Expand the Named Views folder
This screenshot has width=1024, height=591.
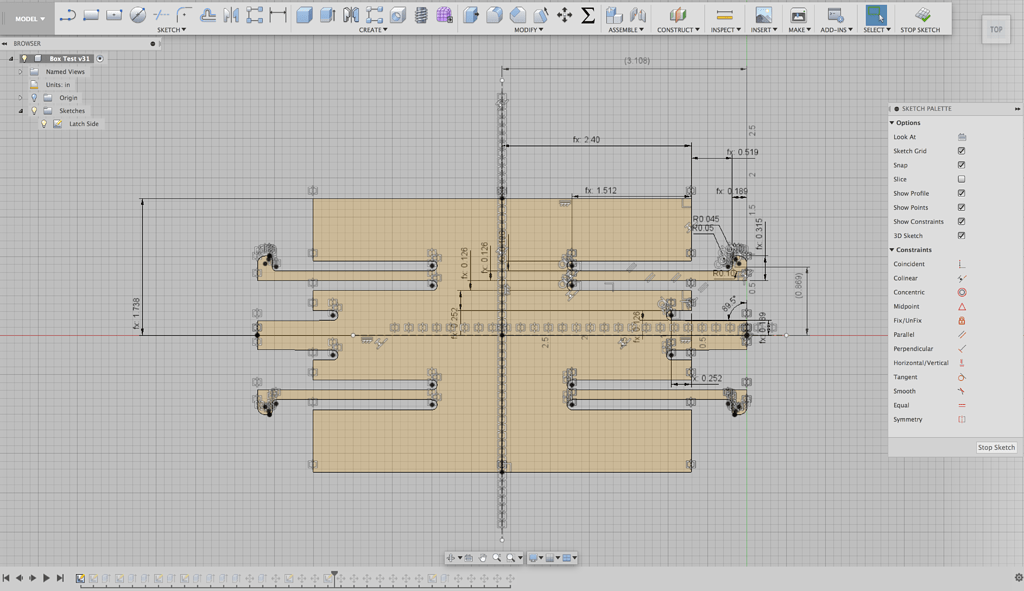coord(20,72)
